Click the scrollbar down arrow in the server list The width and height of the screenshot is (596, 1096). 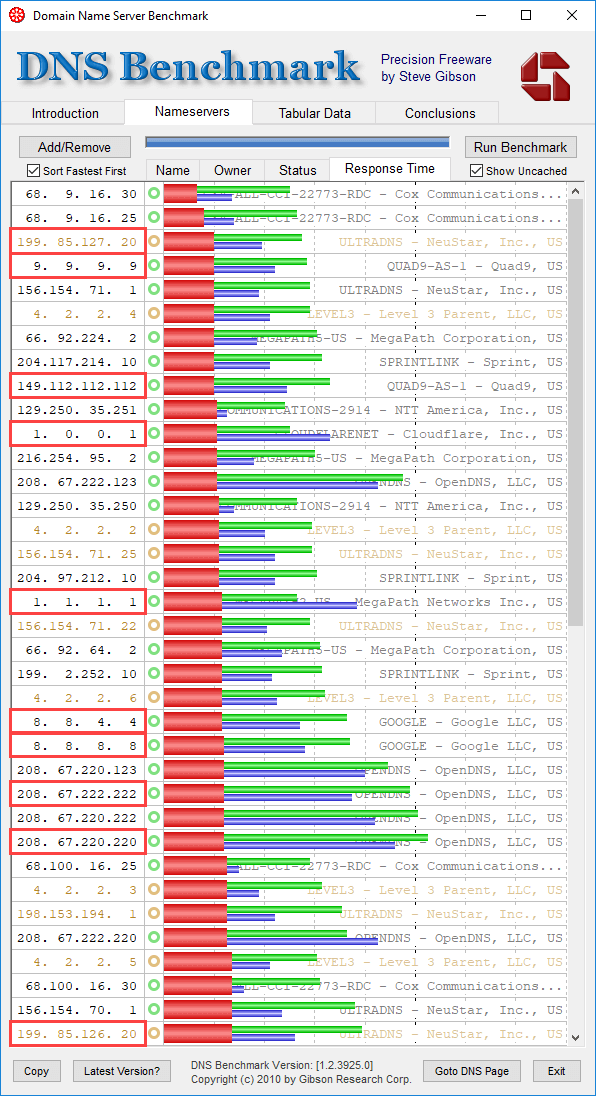pyautogui.click(x=576, y=1037)
